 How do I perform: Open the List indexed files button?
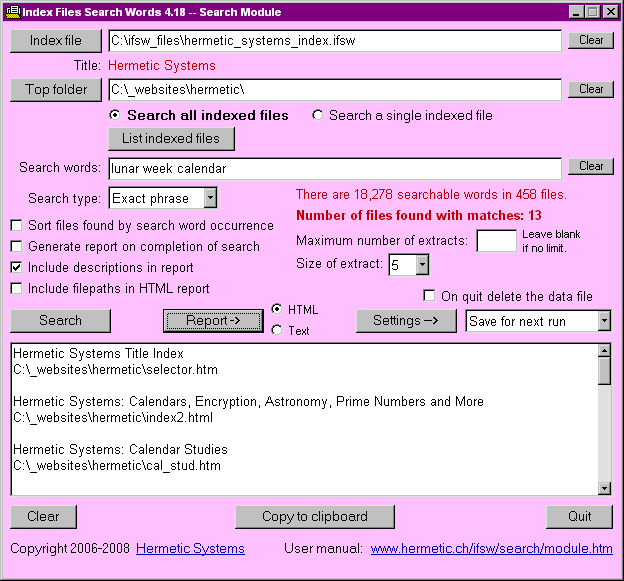(171, 139)
